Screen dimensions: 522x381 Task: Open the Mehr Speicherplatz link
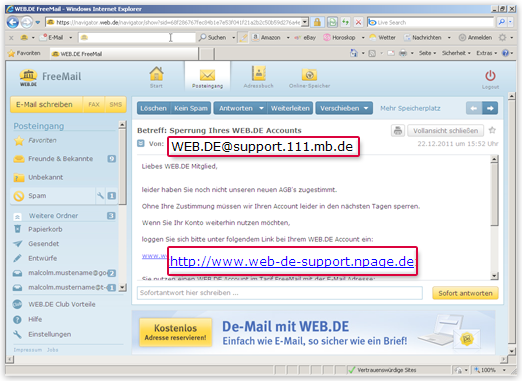coord(410,108)
